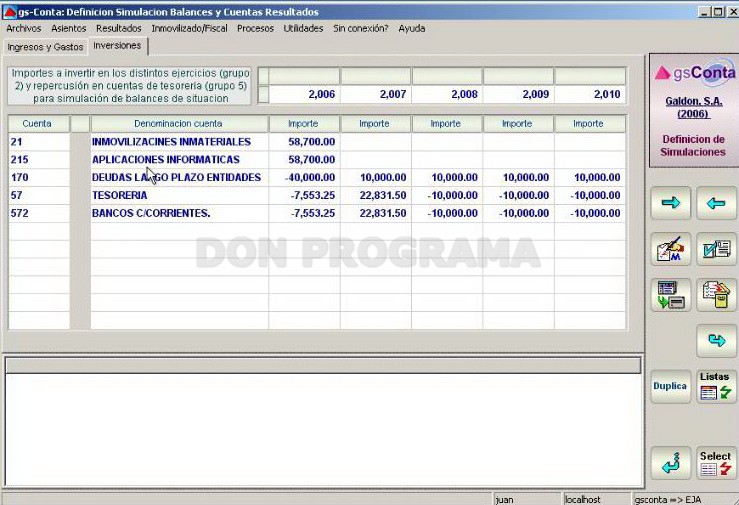Screen dimensions: 739x505
Task: Toggle the small checkbox beside year 2,006
Action: (x=263, y=94)
